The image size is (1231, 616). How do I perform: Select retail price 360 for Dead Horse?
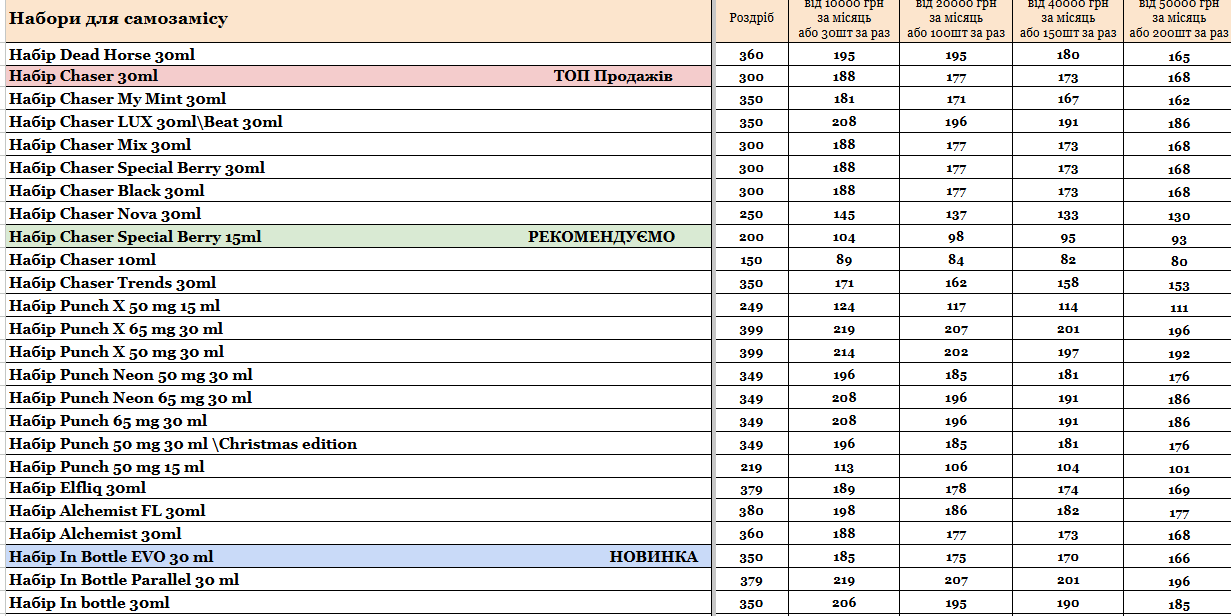tap(751, 56)
